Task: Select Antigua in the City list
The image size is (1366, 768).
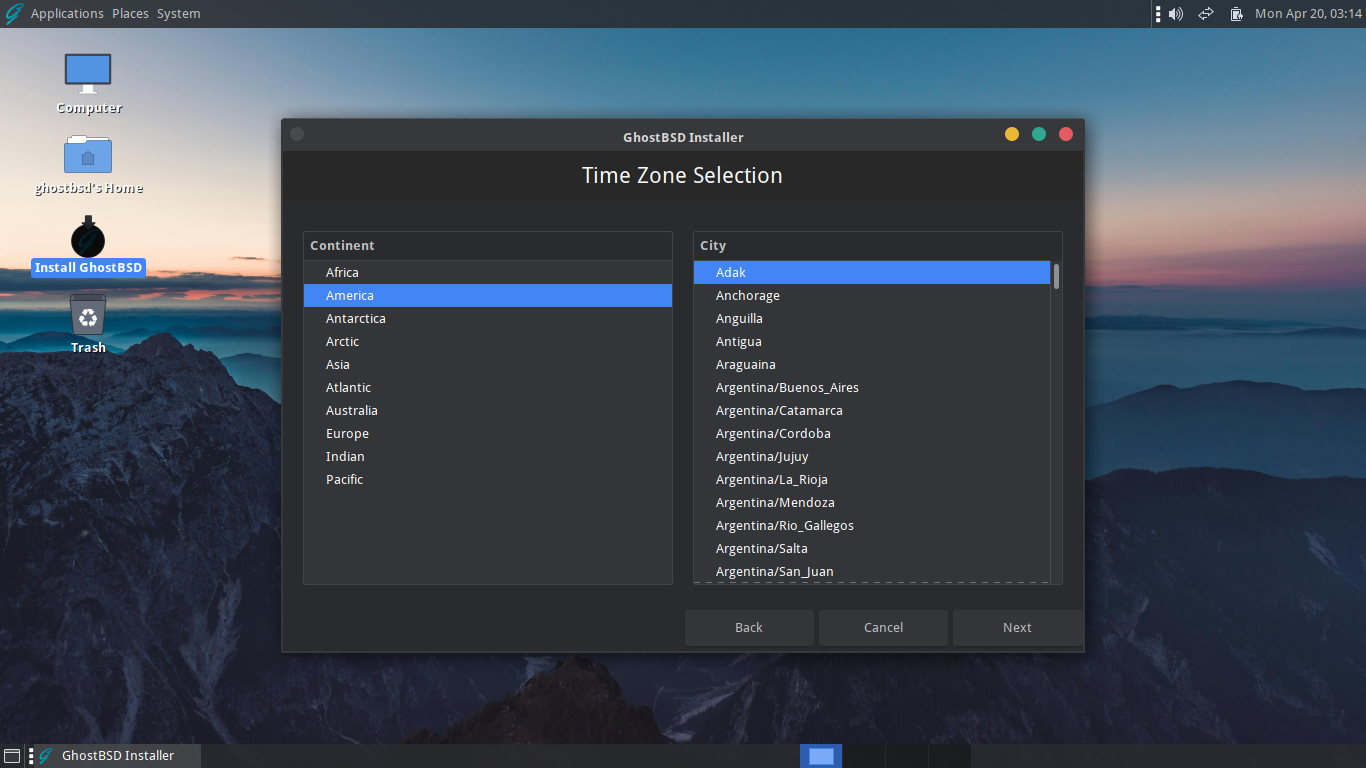Action: coord(872,342)
